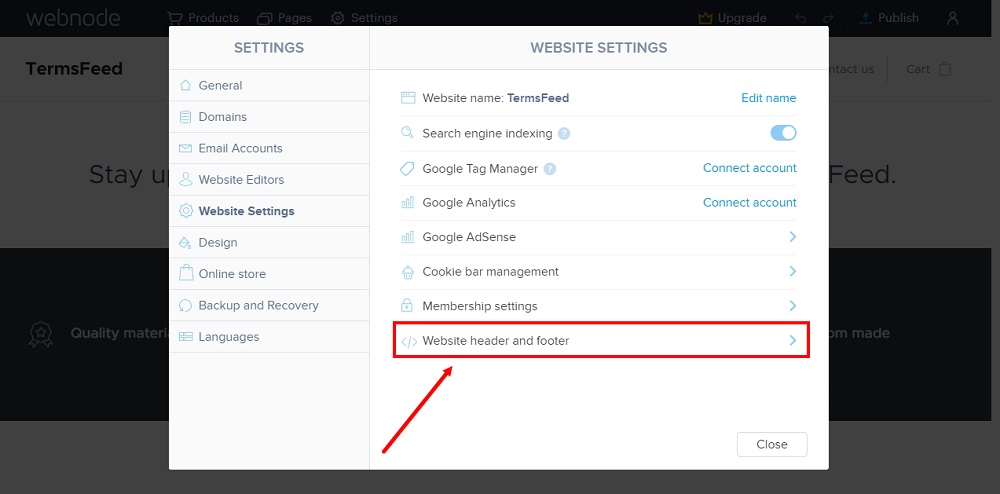Connect account for Google Analytics

click(x=749, y=202)
